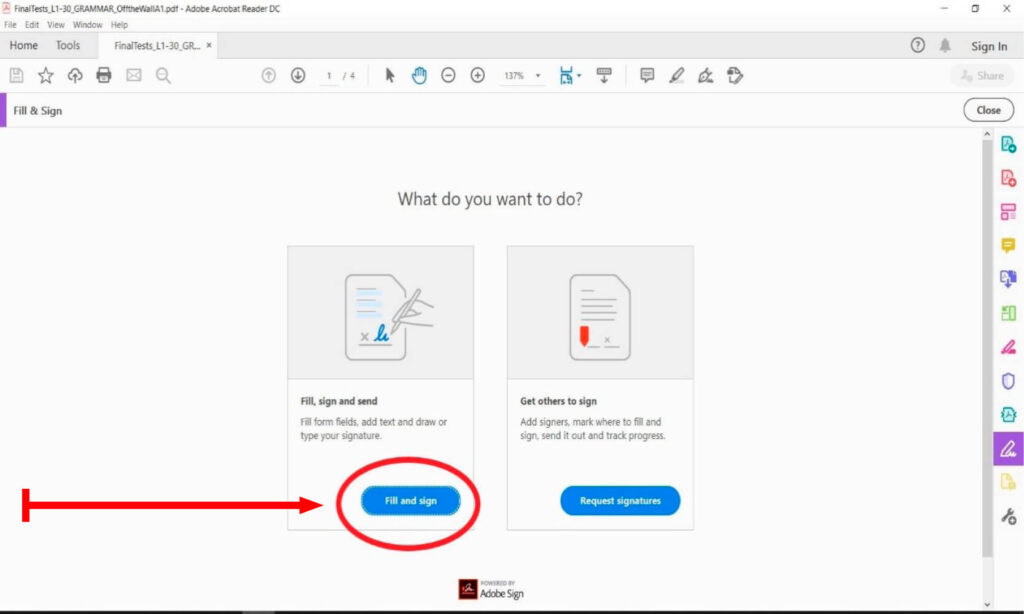Print the document using printer icon
The height and width of the screenshot is (614, 1024).
pyautogui.click(x=104, y=76)
